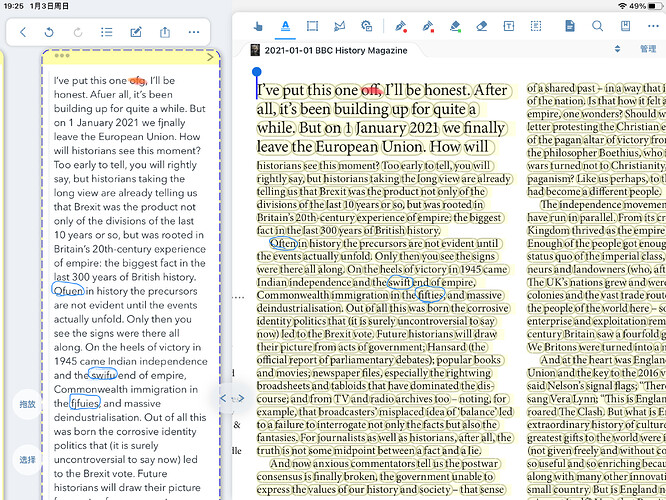The height and width of the screenshot is (500, 666).
Task: Expand the note card with right chevron
Action: click(210, 57)
